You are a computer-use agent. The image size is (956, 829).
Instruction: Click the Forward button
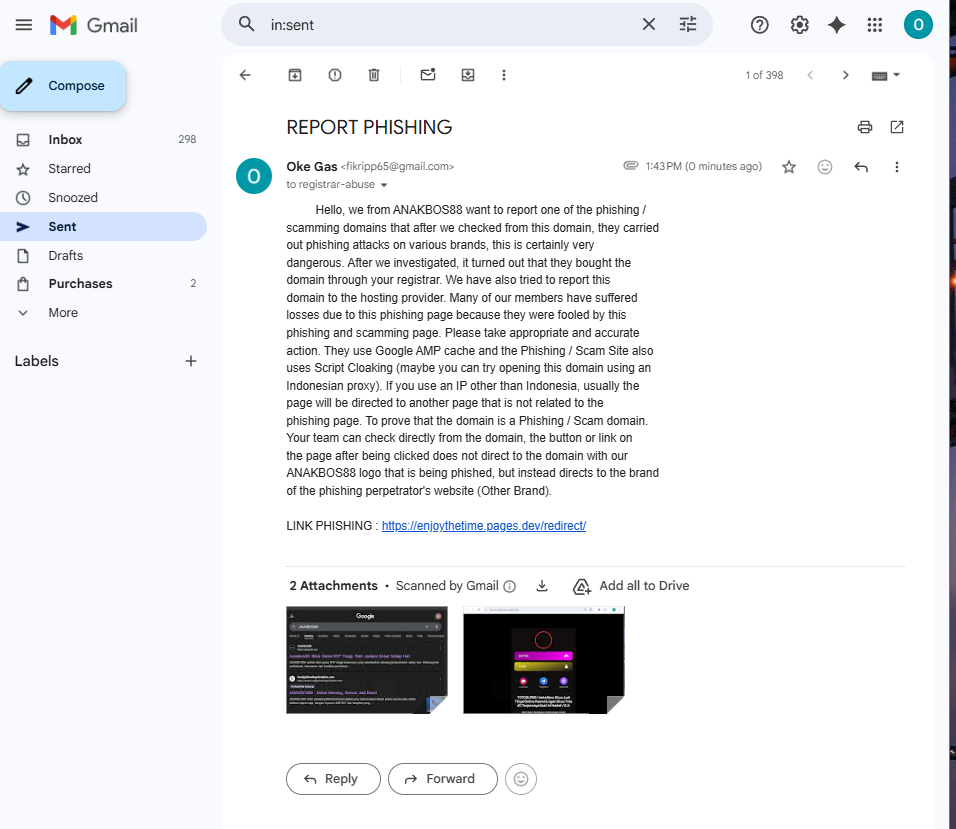pos(443,779)
